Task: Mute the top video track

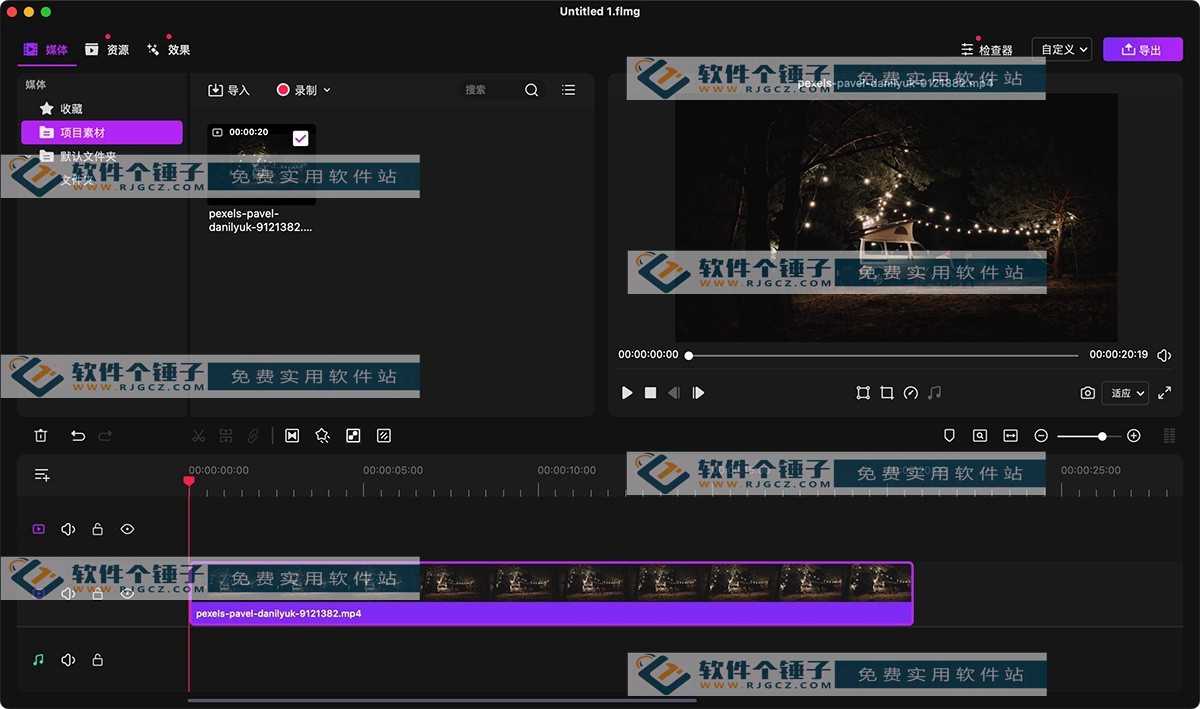Action: pos(68,529)
